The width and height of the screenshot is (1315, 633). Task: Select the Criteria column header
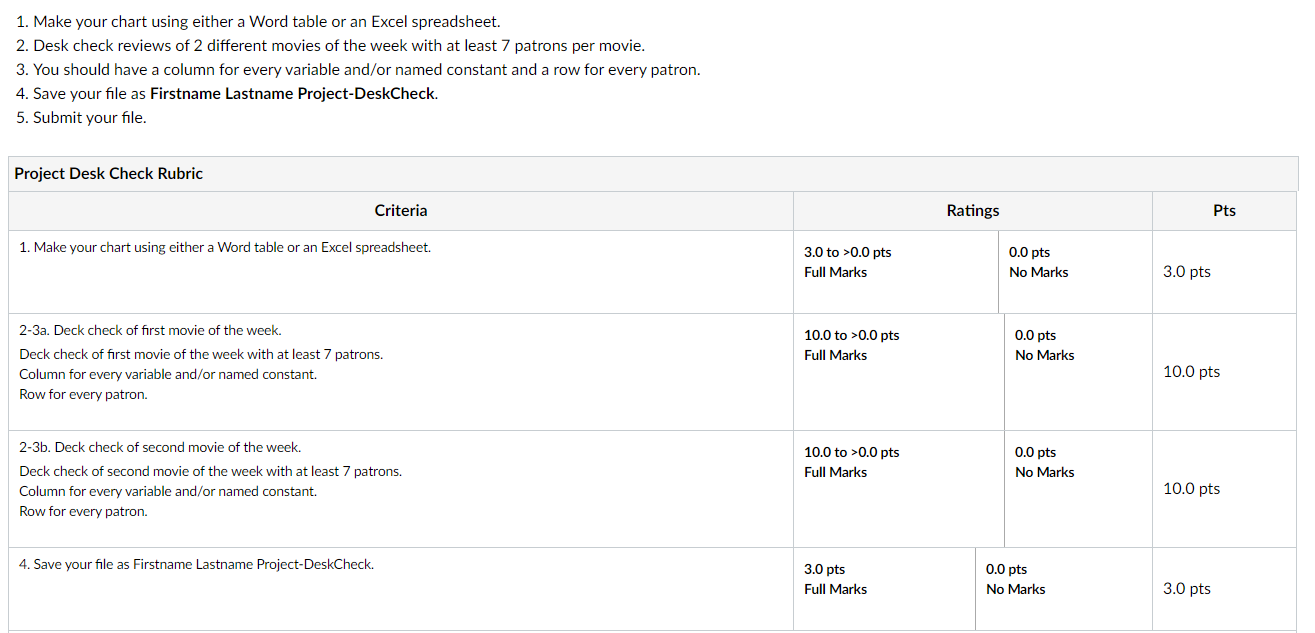pos(400,211)
